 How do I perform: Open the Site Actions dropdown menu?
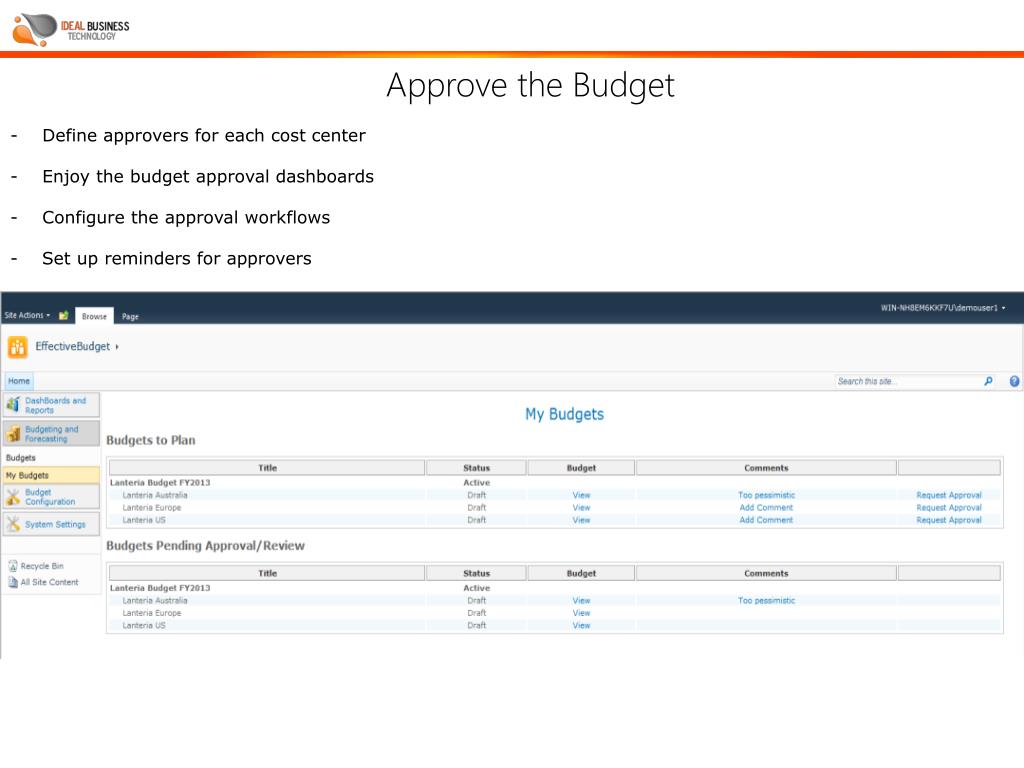click(27, 315)
